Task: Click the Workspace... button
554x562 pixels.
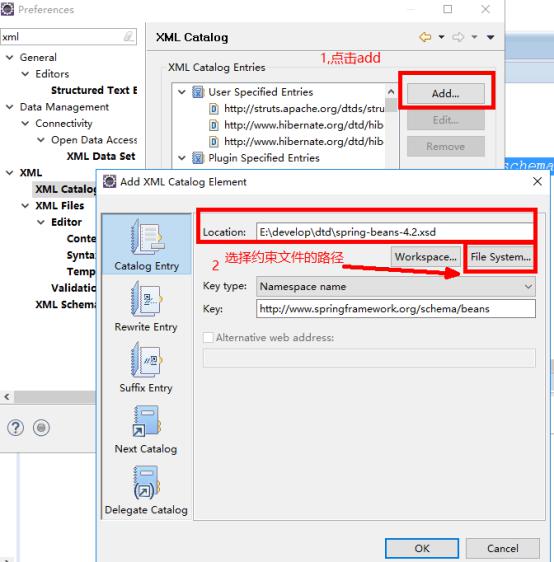Action: (426, 257)
